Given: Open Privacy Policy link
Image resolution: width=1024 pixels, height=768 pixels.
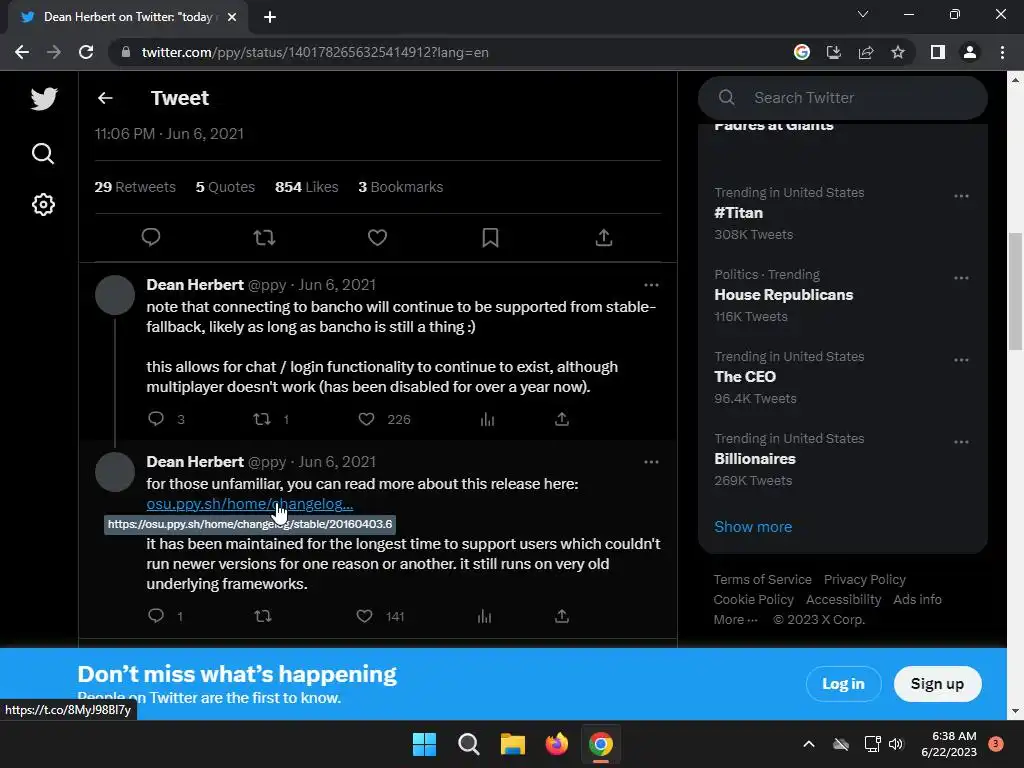Looking at the screenshot, I should pyautogui.click(x=865, y=579).
